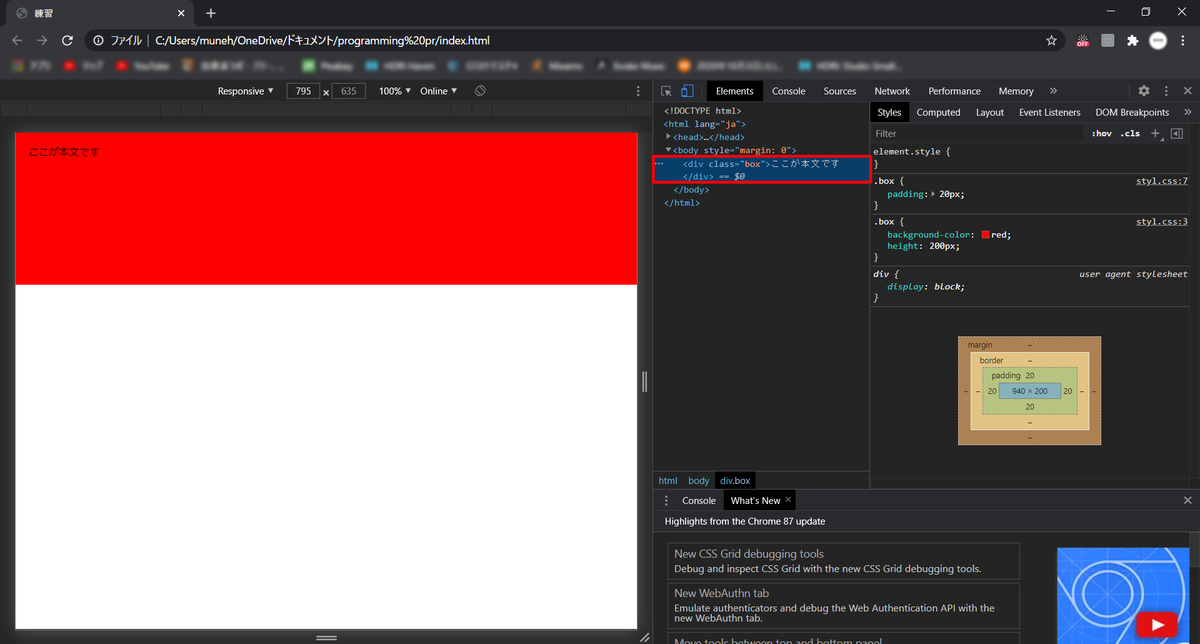The image size is (1200, 644).
Task: Select the div class="box" node
Action: (x=760, y=169)
